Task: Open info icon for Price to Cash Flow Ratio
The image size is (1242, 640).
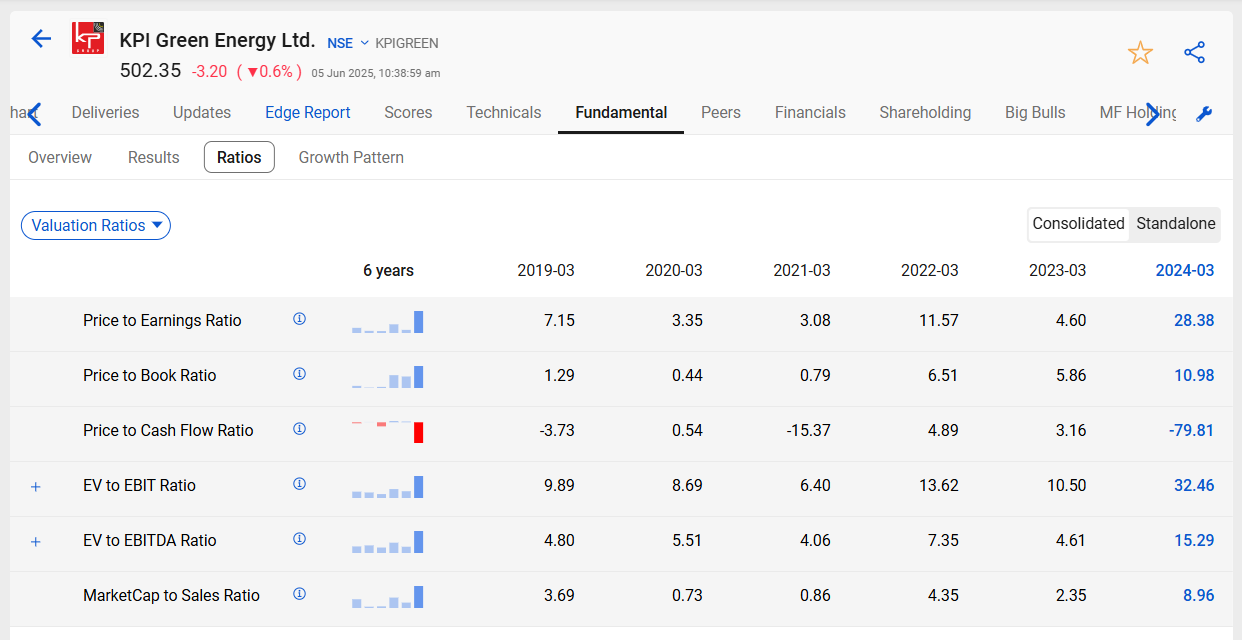Action: click(x=299, y=429)
